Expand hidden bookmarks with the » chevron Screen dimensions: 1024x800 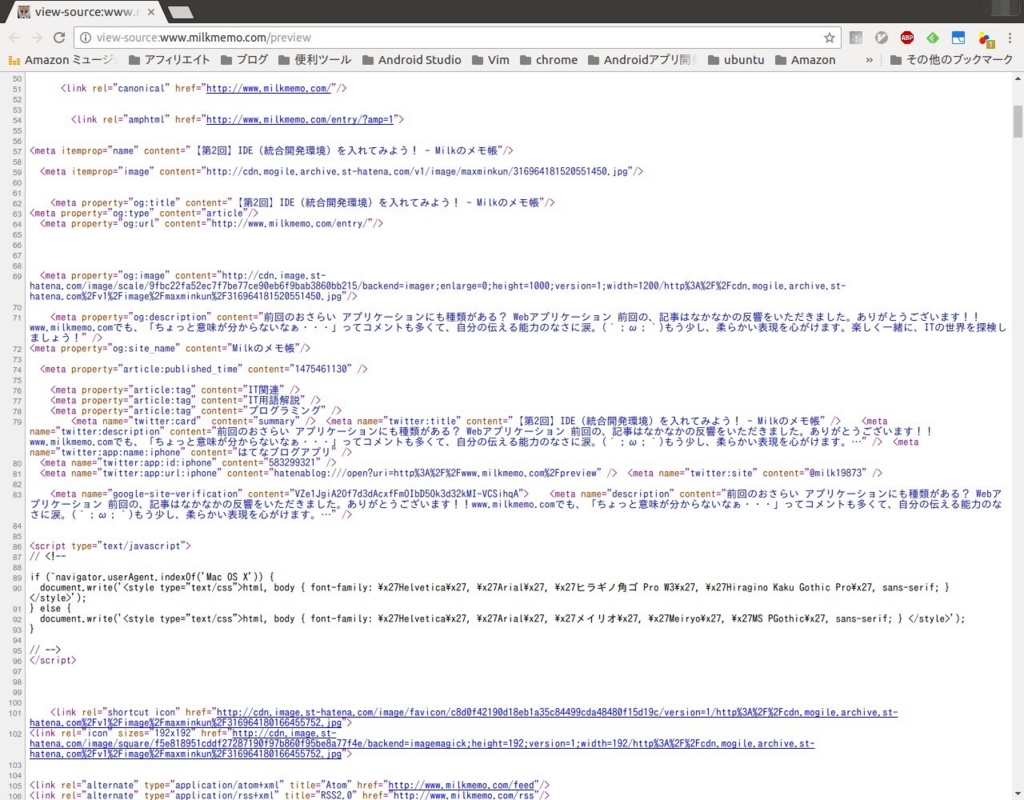869,59
